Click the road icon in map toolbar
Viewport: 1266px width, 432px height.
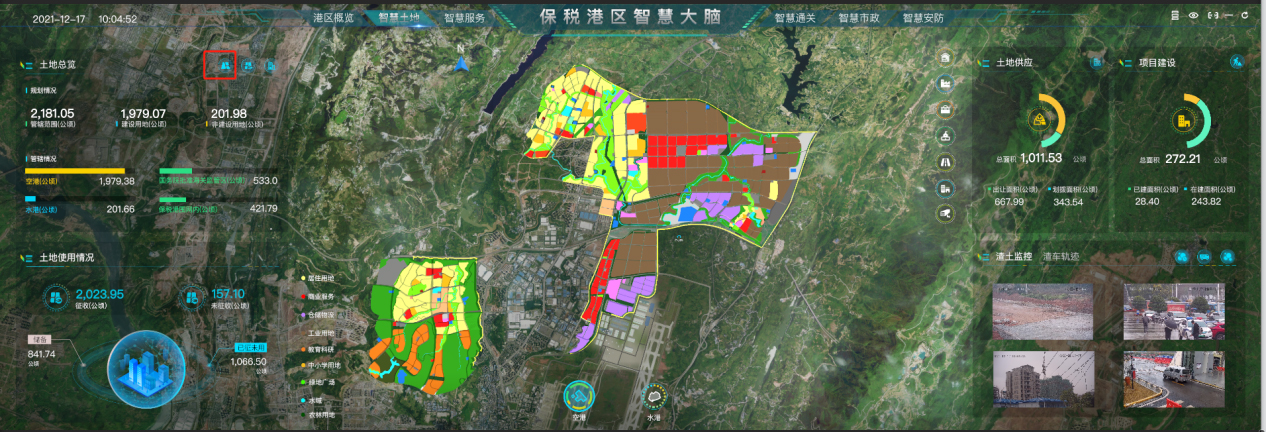click(x=945, y=161)
